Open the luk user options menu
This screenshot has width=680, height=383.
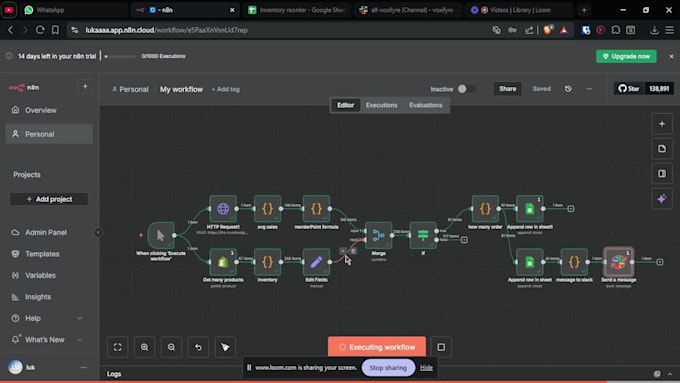click(x=84, y=367)
